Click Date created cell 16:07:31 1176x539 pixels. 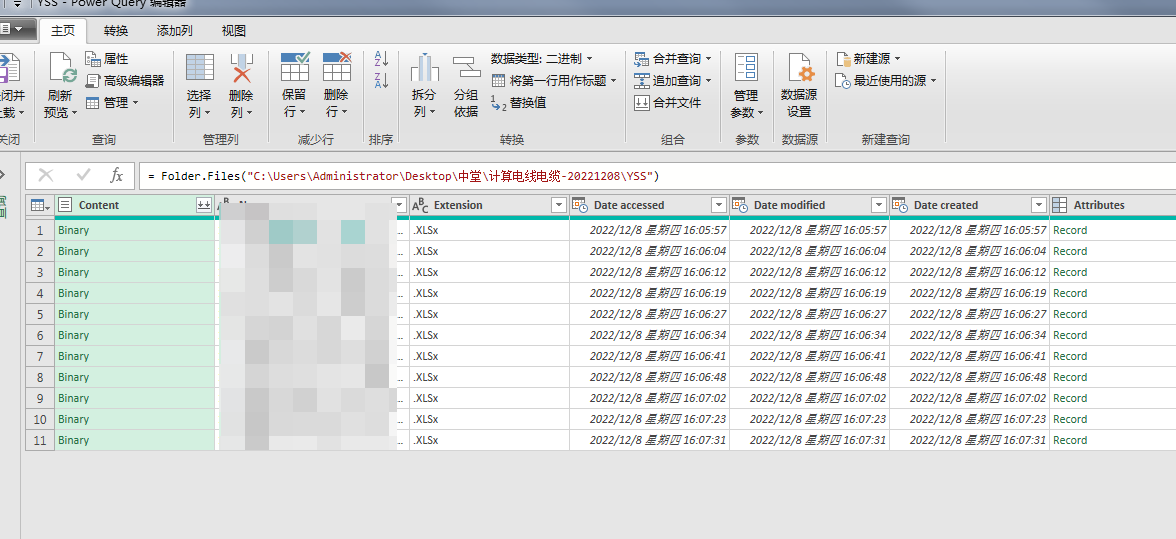point(969,440)
